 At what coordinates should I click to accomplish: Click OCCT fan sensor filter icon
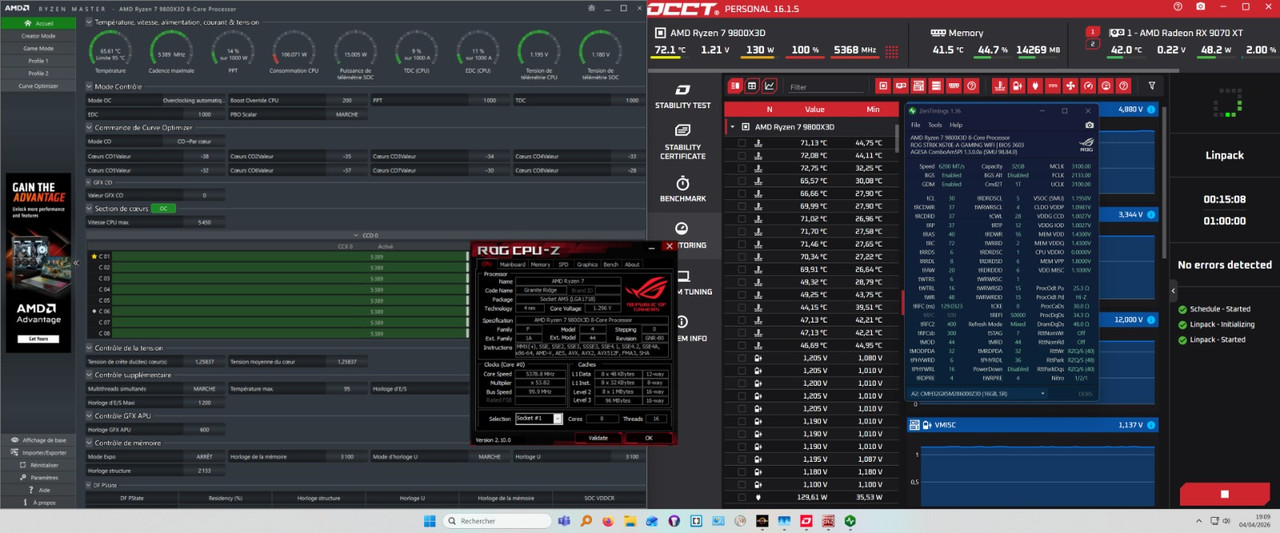click(1071, 86)
